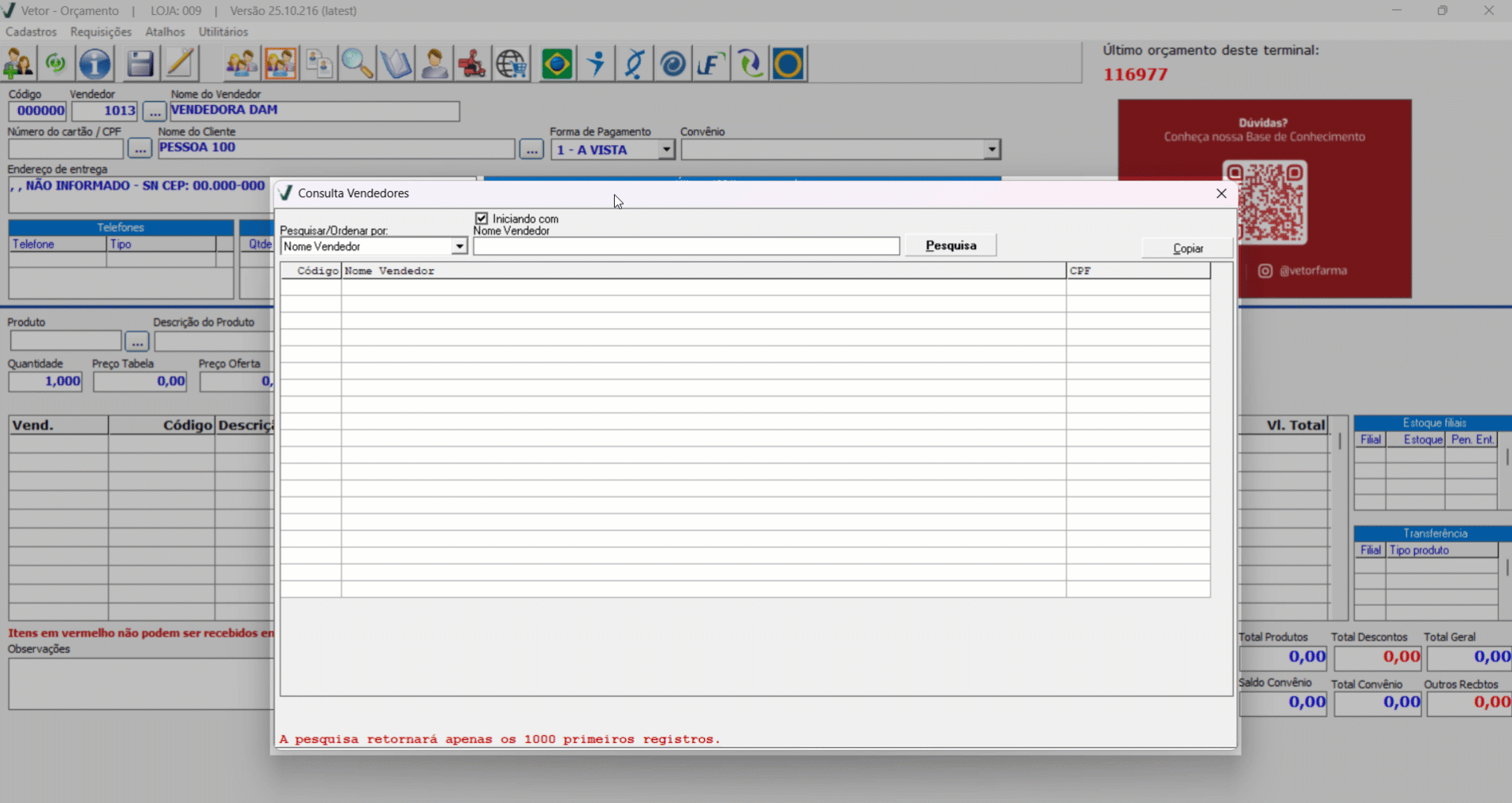This screenshot has height=803, width=1512.
Task: Click the red delivery motorcycle icon
Action: (x=472, y=64)
